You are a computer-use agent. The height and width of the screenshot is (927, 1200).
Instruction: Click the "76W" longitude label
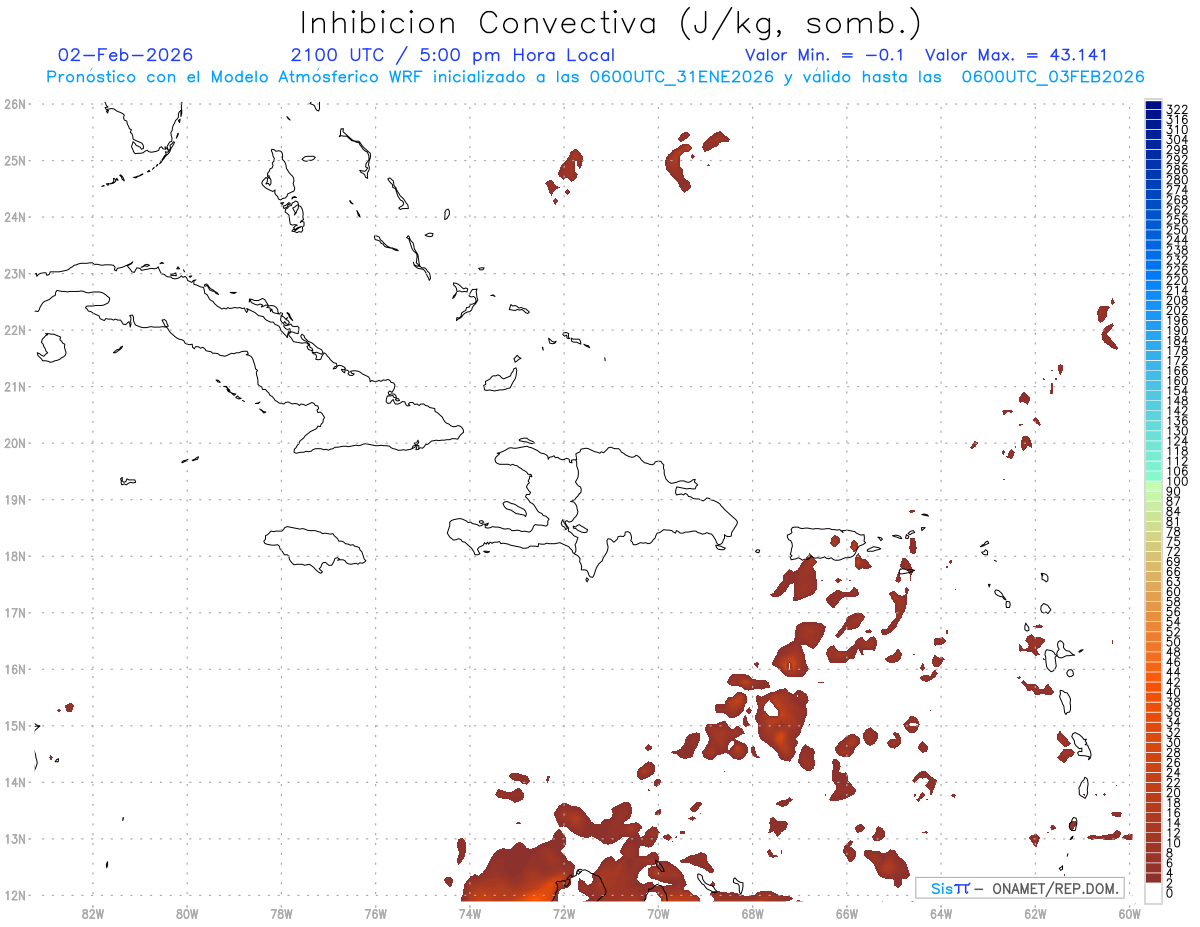[375, 912]
